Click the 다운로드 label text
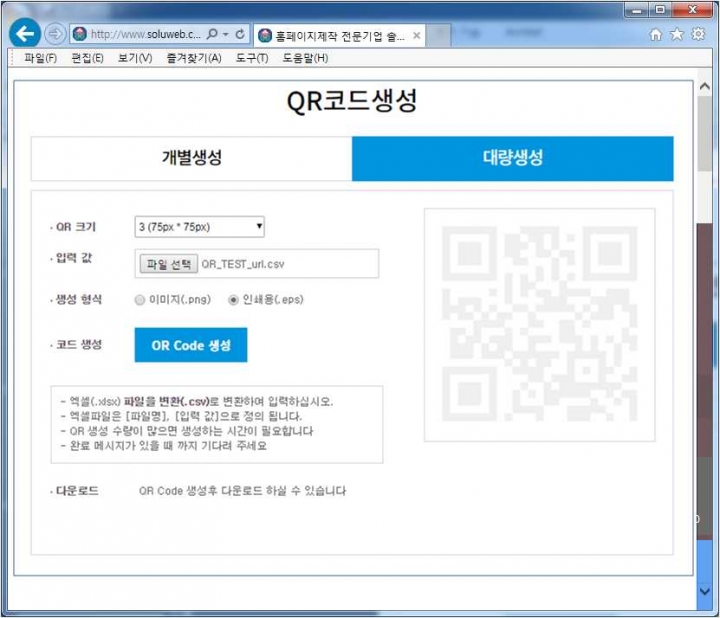This screenshot has height=618, width=720. coord(77,491)
